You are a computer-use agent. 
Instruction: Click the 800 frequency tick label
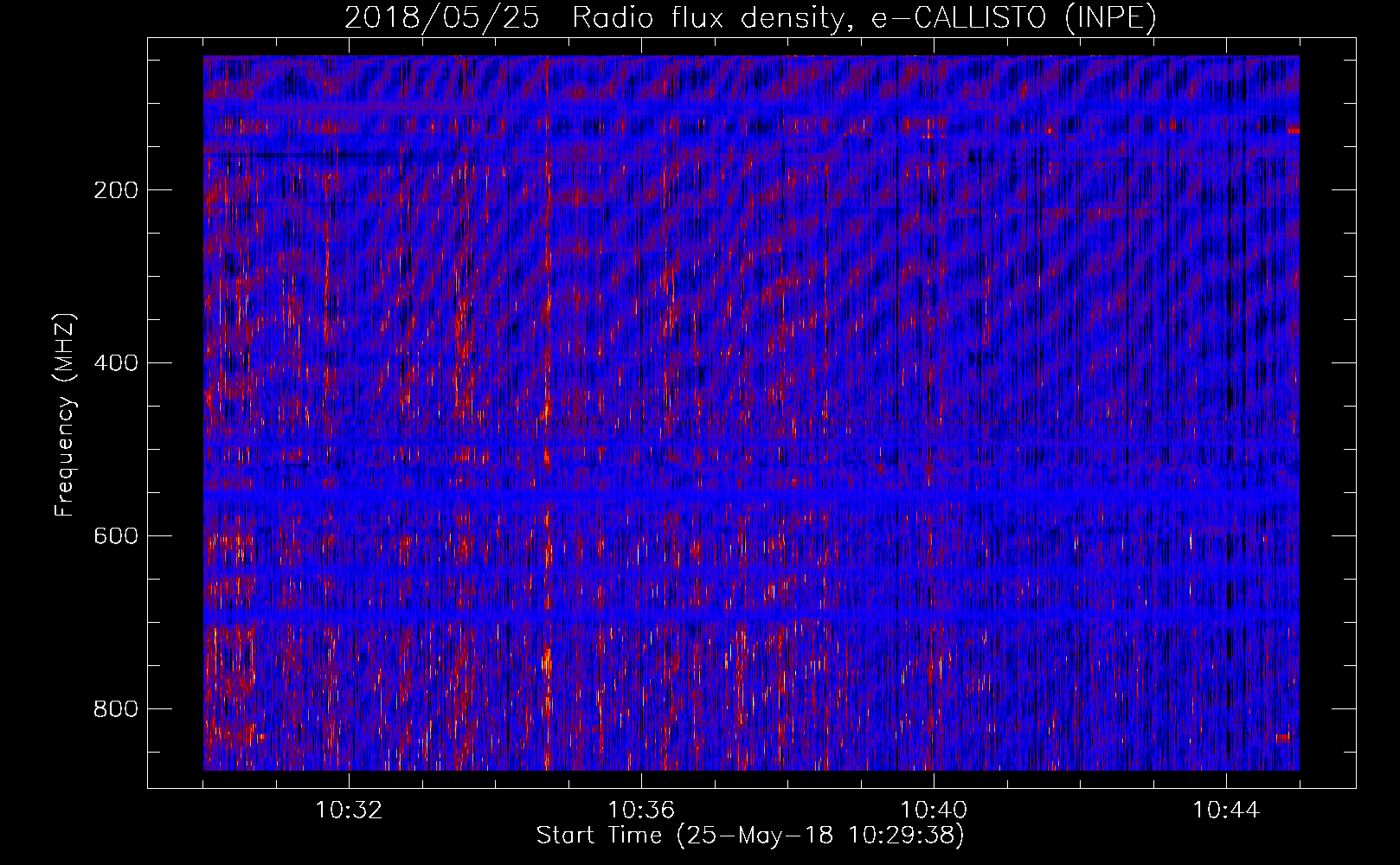point(116,709)
